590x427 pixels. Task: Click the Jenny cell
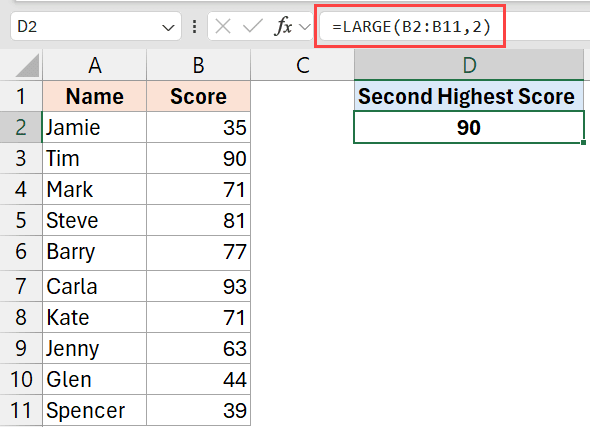click(x=95, y=348)
